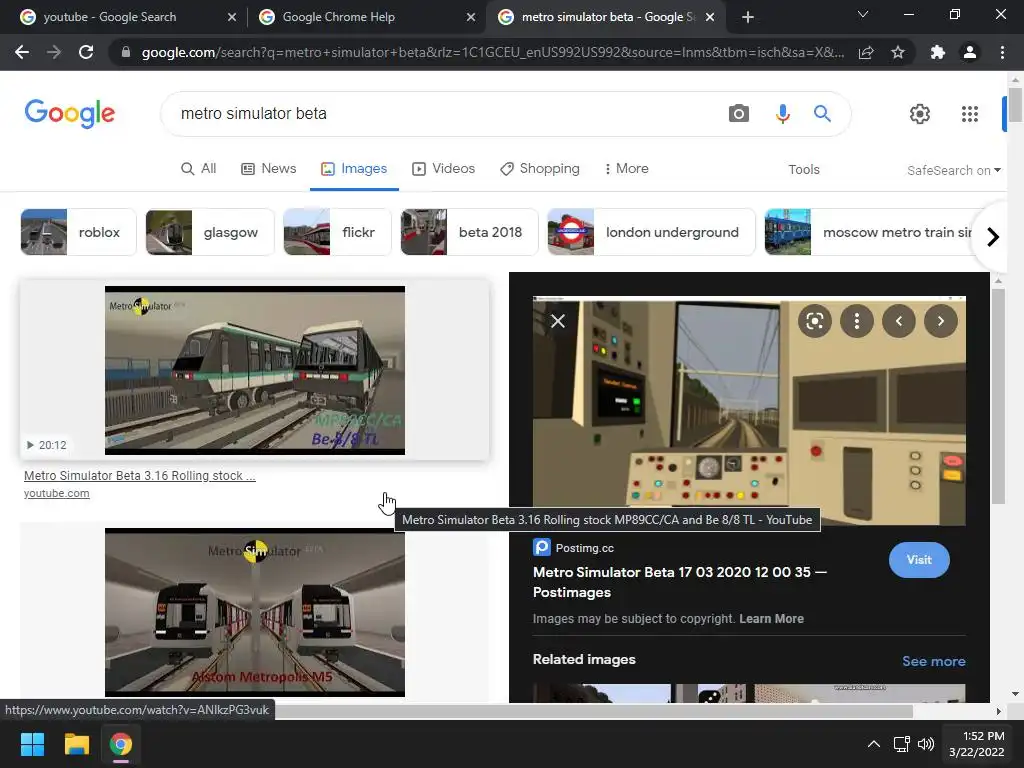Switch to the Videos tab
Image resolution: width=1024 pixels, height=768 pixels.
[443, 168]
